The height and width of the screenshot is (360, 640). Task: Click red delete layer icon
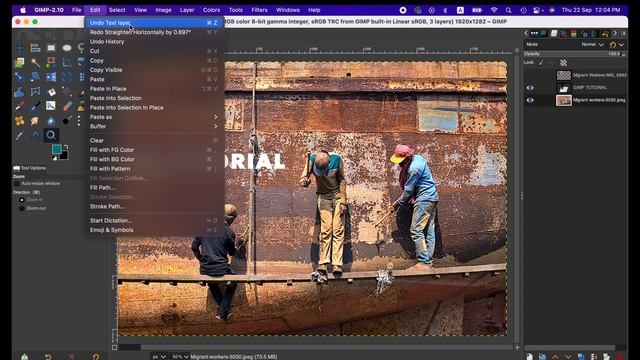(620, 357)
